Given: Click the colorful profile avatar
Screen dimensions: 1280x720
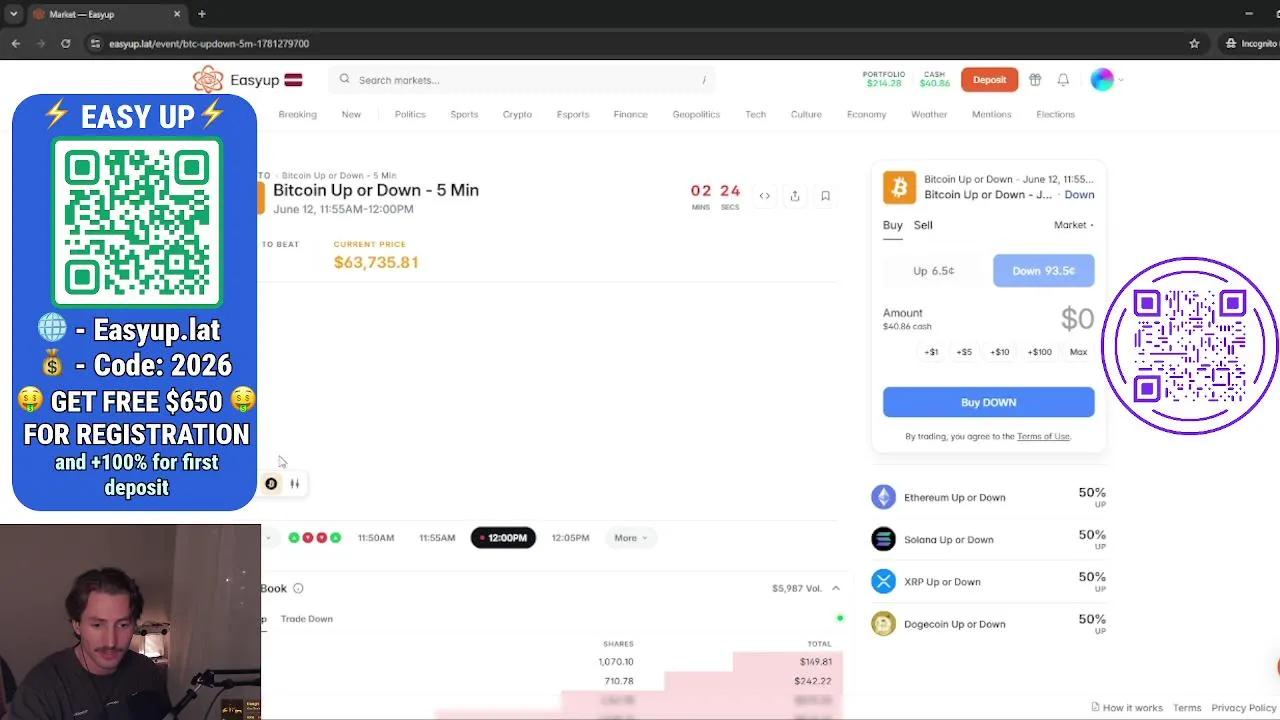Looking at the screenshot, I should (1102, 80).
